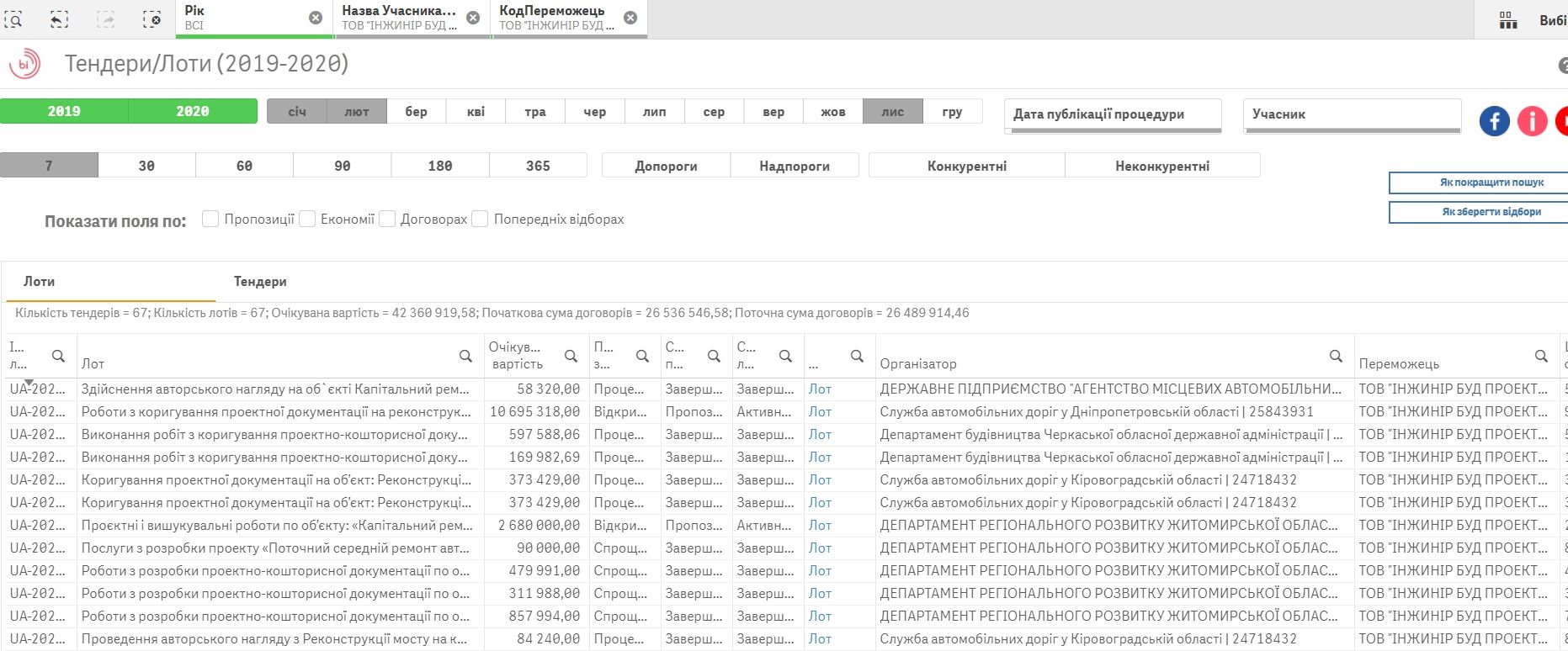Open the smart search tool

point(14,19)
